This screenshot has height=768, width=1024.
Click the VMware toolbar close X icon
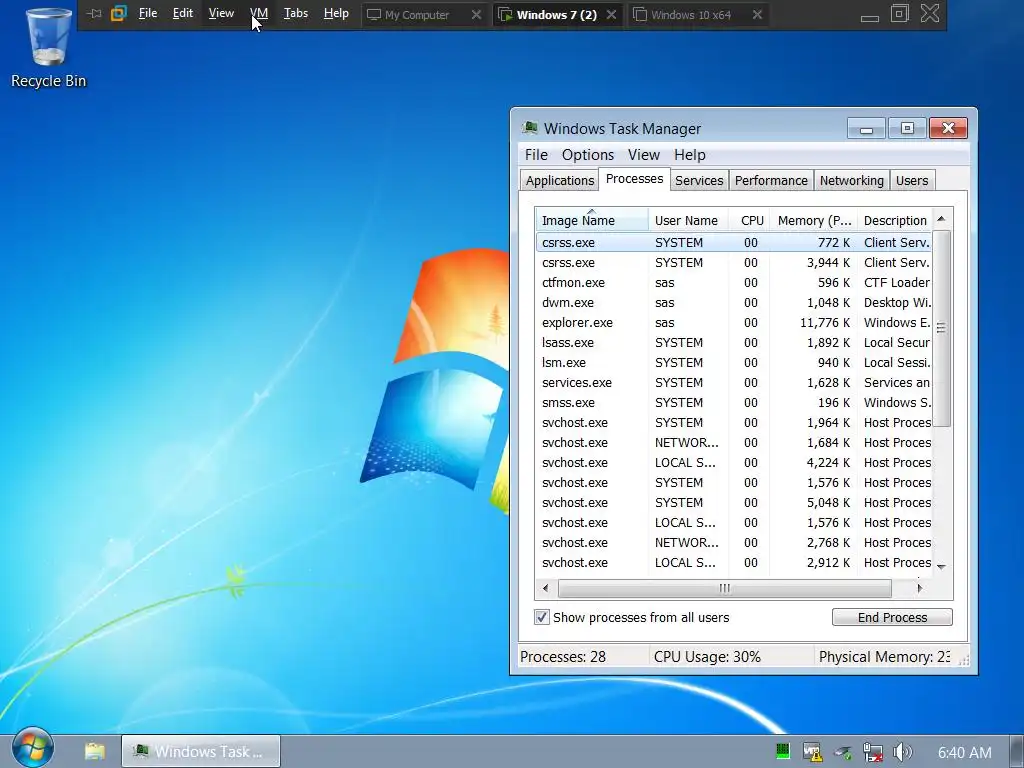pyautogui.click(x=930, y=13)
